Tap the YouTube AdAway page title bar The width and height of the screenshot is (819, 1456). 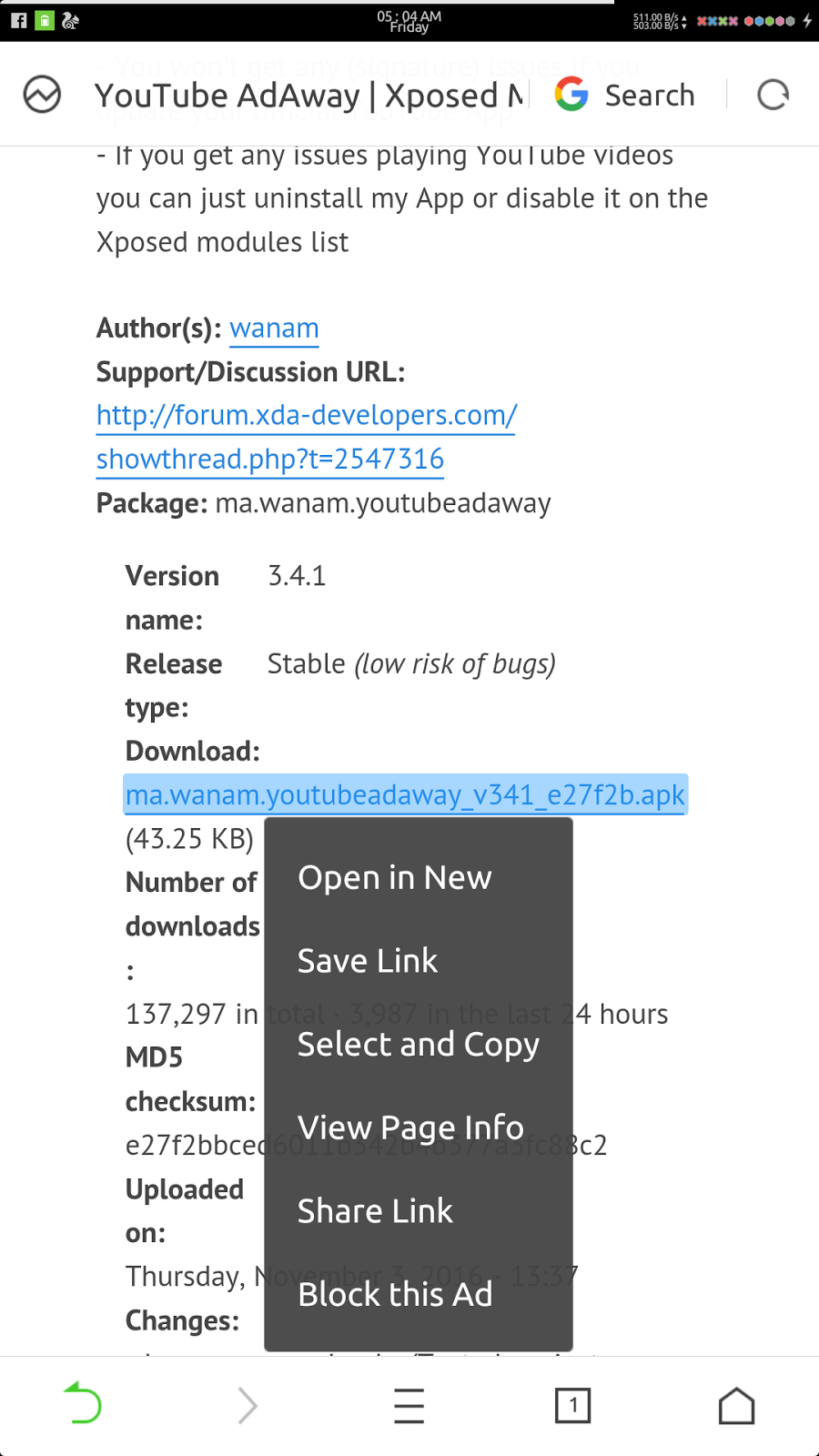pyautogui.click(x=309, y=95)
